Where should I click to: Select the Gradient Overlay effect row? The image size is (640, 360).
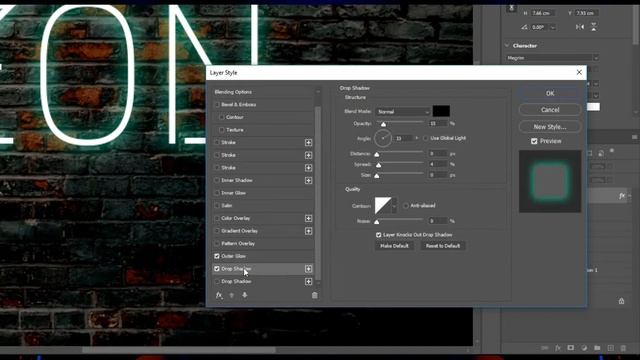263,231
